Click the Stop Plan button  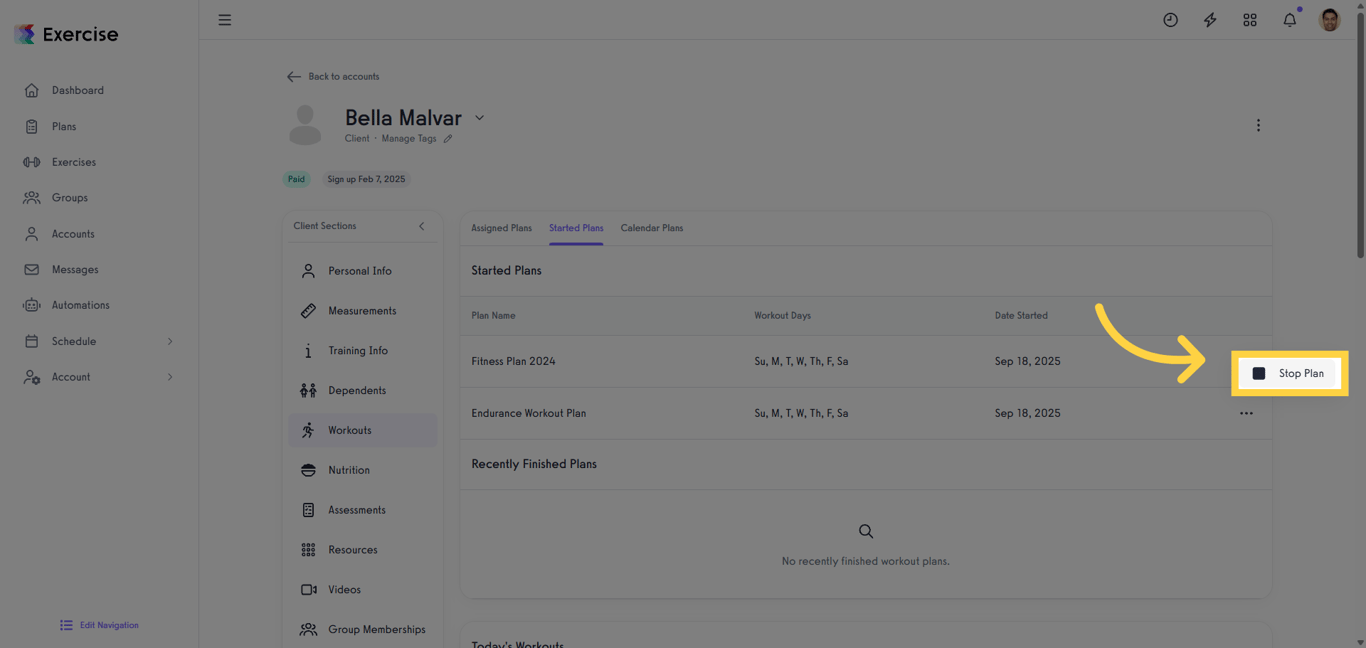click(x=1289, y=373)
